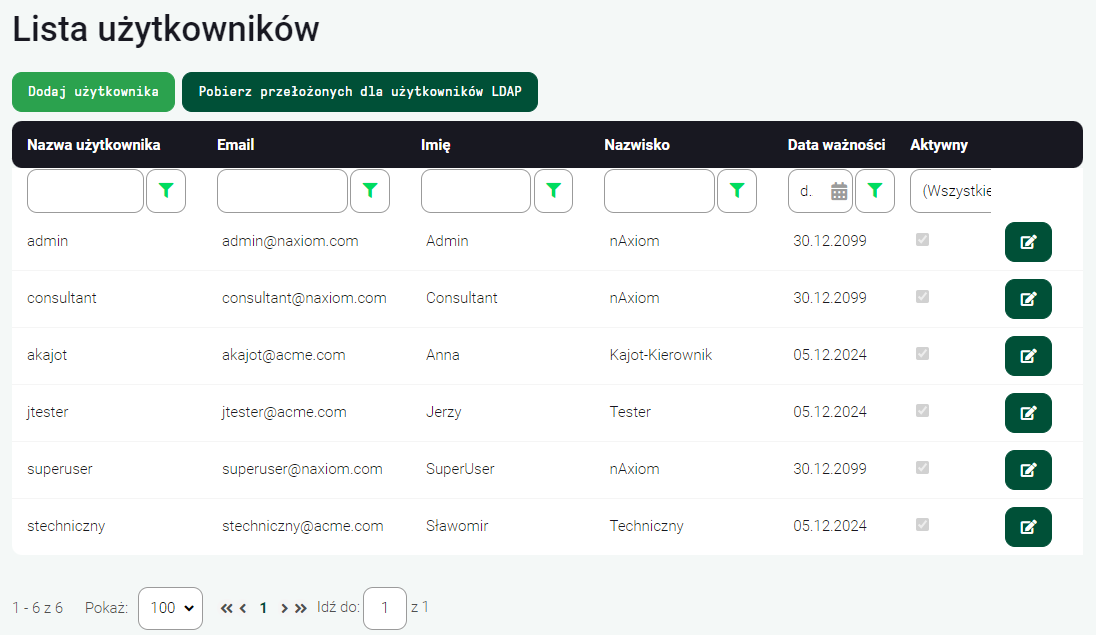Activate the filter icon for Imię column
This screenshot has width=1096, height=635.
[553, 190]
